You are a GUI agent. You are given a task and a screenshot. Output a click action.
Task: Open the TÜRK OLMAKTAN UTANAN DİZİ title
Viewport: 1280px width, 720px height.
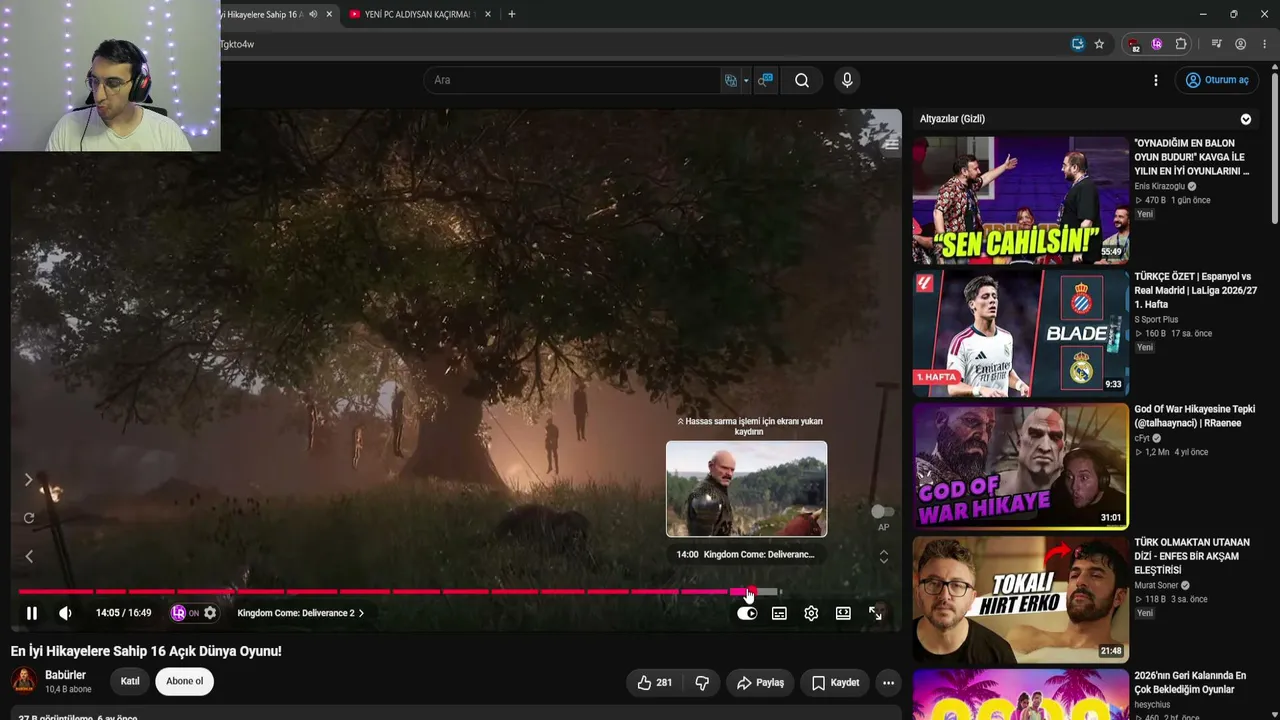(1192, 556)
